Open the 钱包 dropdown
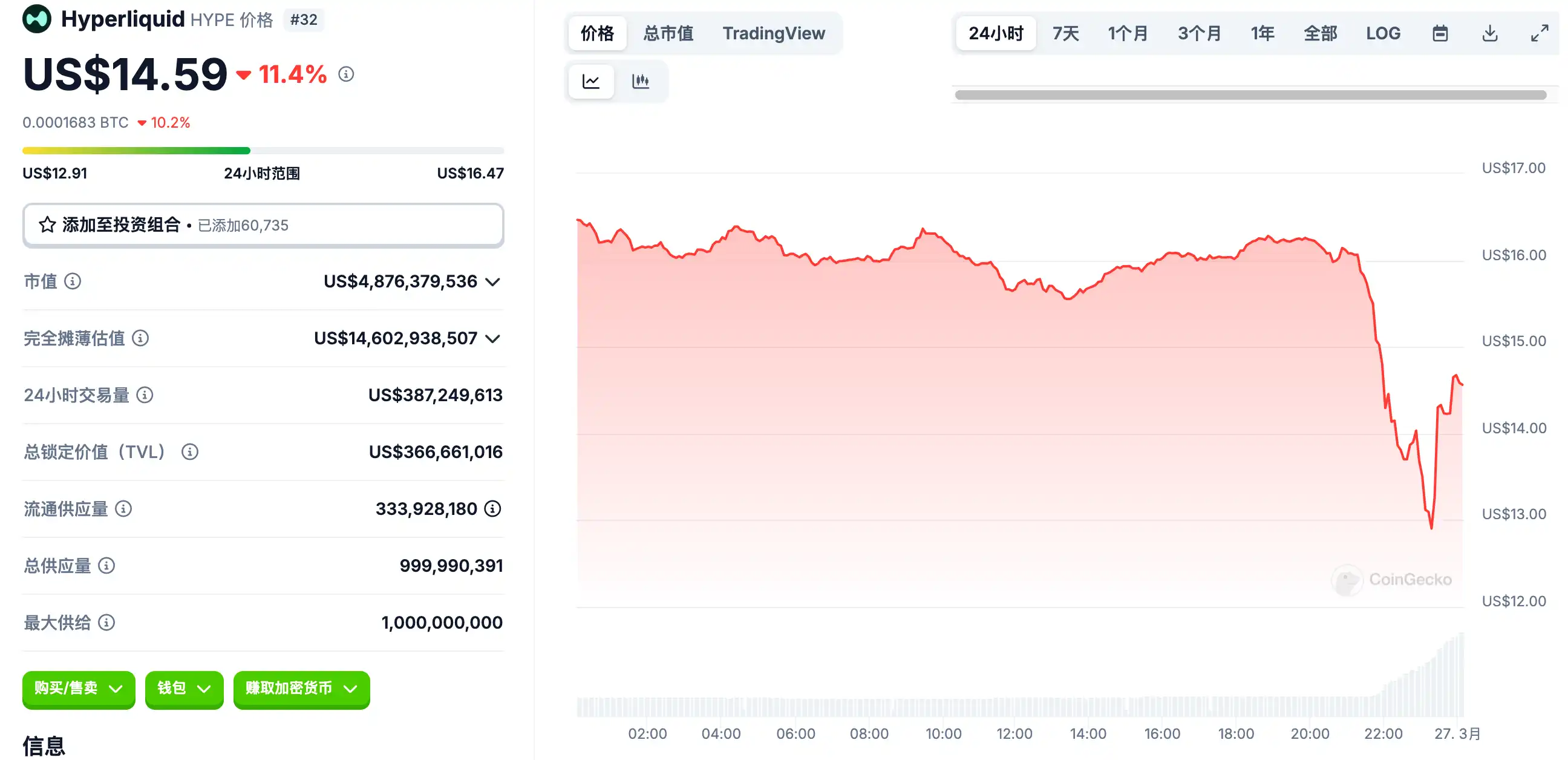 click(184, 689)
